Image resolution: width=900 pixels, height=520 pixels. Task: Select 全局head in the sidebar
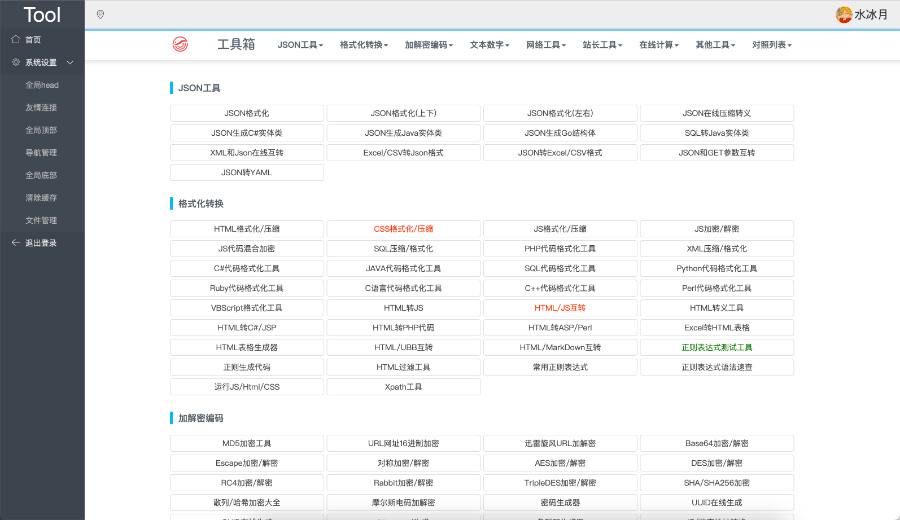[41, 85]
